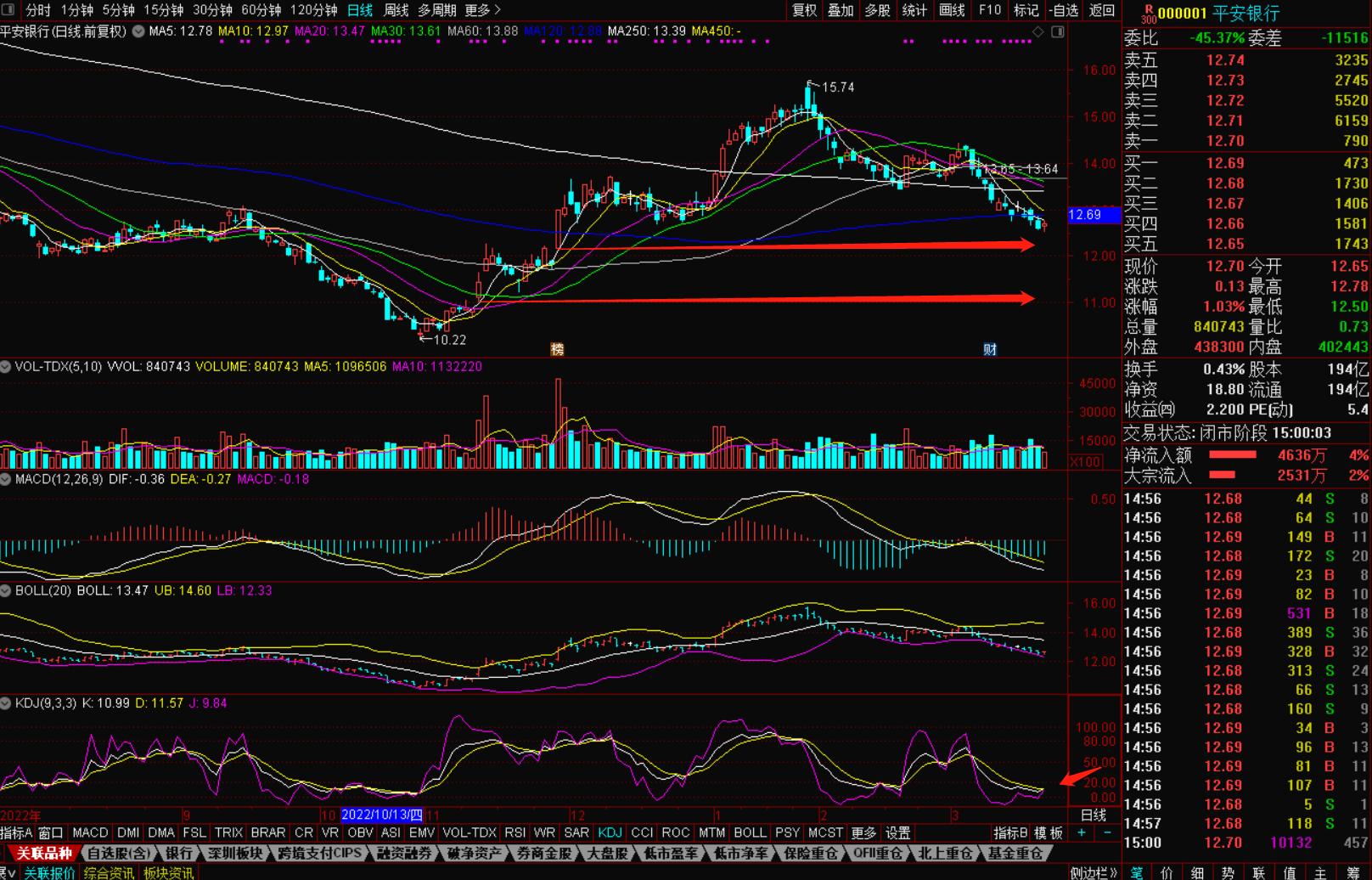Toggle the side panel icon above the price scale
Screen dimensions: 1372x880
coord(1058,31)
